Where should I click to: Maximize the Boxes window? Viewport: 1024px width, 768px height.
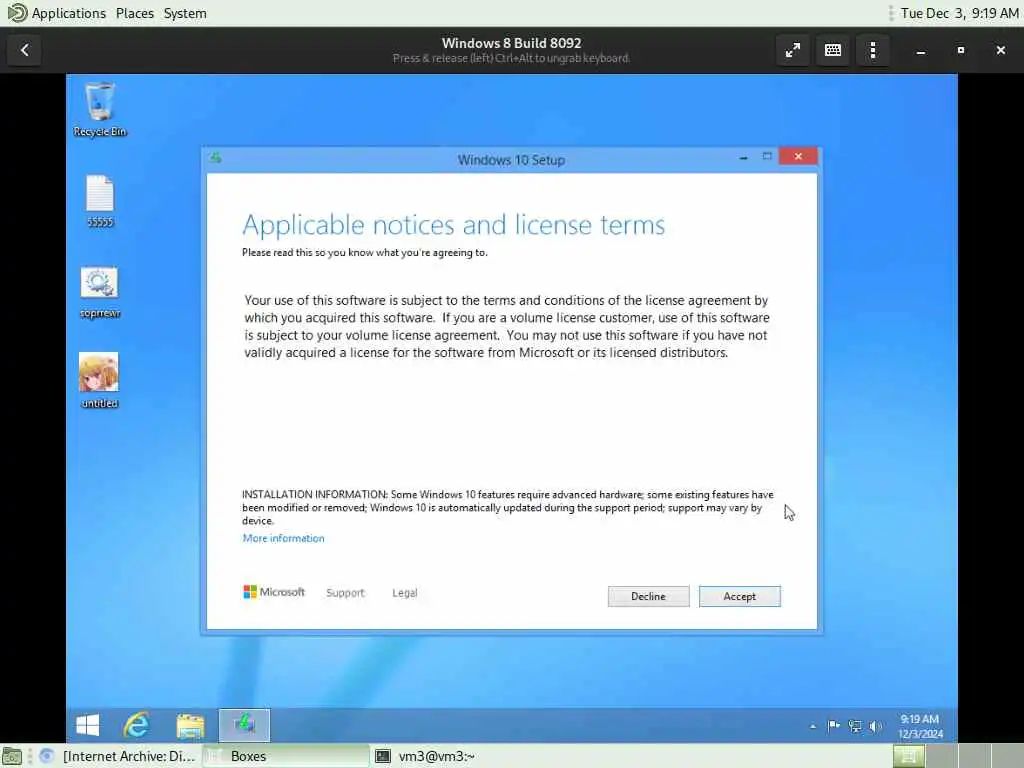[961, 50]
